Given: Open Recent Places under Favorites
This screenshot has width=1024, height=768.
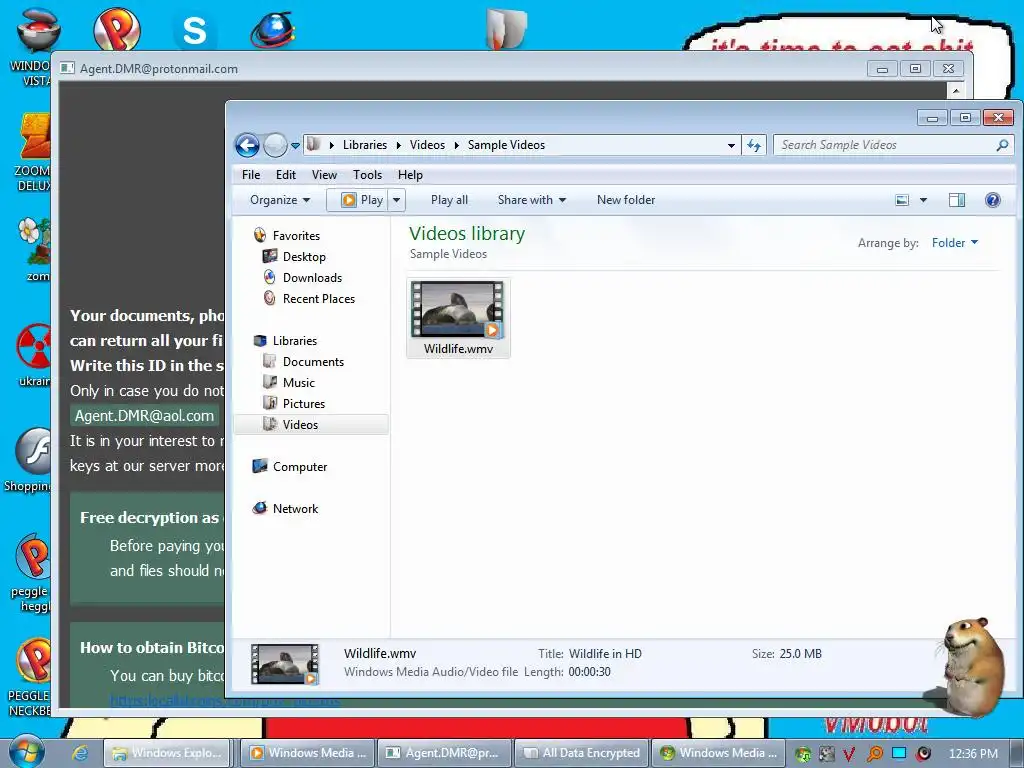Looking at the screenshot, I should (x=319, y=298).
